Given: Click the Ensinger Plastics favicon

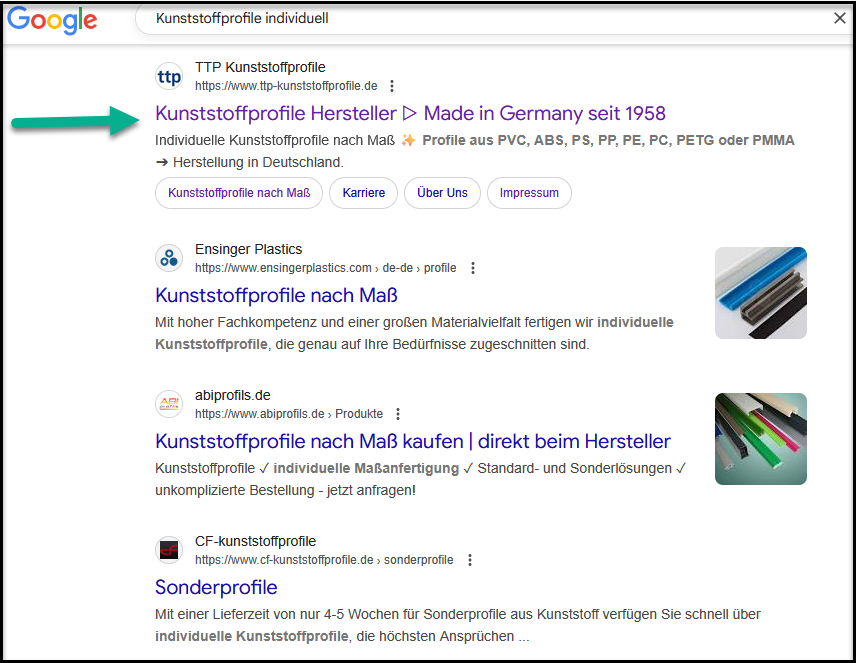Looking at the screenshot, I should [x=170, y=258].
